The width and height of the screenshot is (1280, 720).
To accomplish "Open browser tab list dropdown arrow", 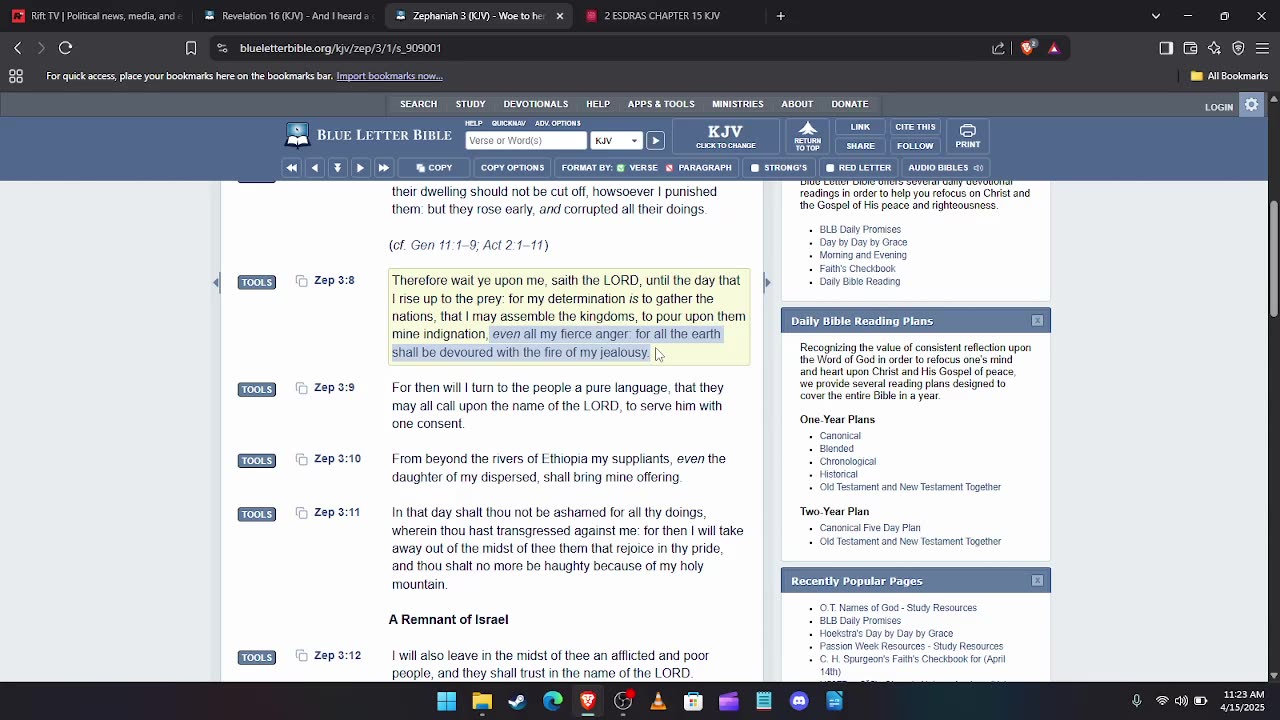I will click(1156, 16).
